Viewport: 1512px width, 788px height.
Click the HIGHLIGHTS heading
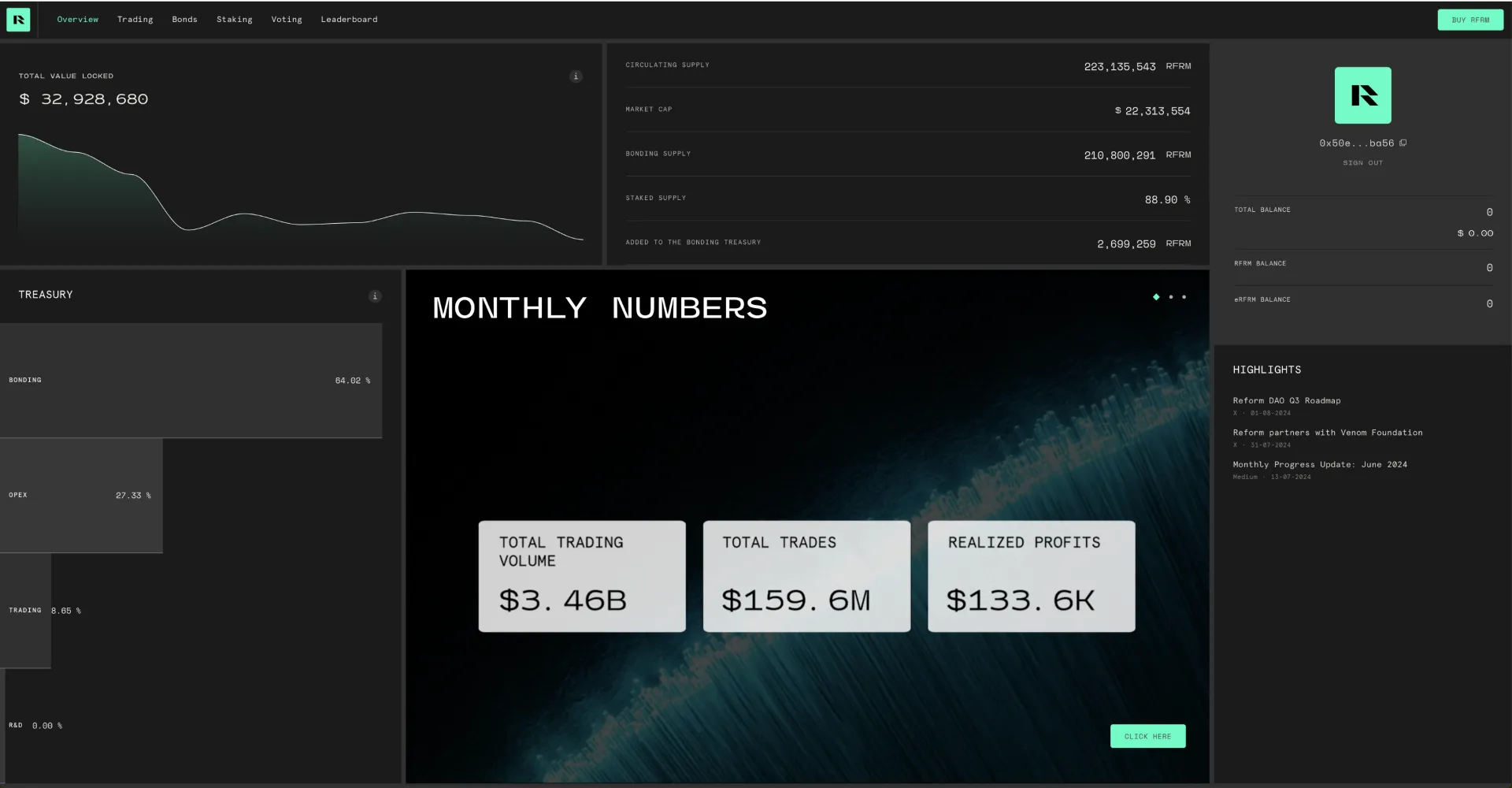(1267, 370)
